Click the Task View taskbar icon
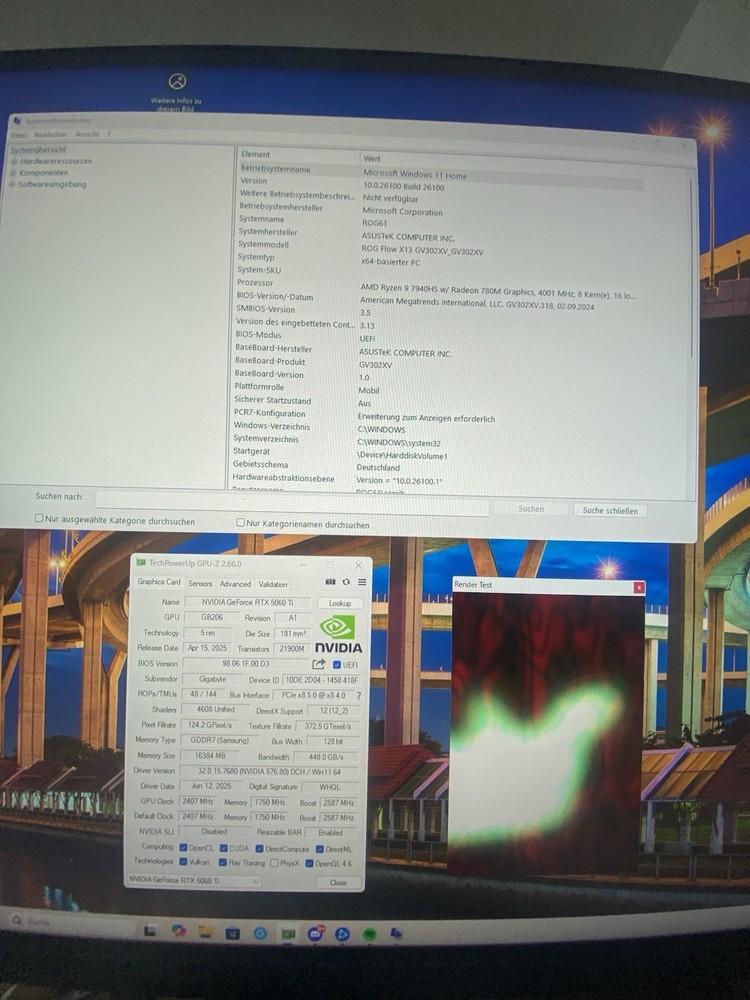The width and height of the screenshot is (750, 1000). (x=150, y=931)
